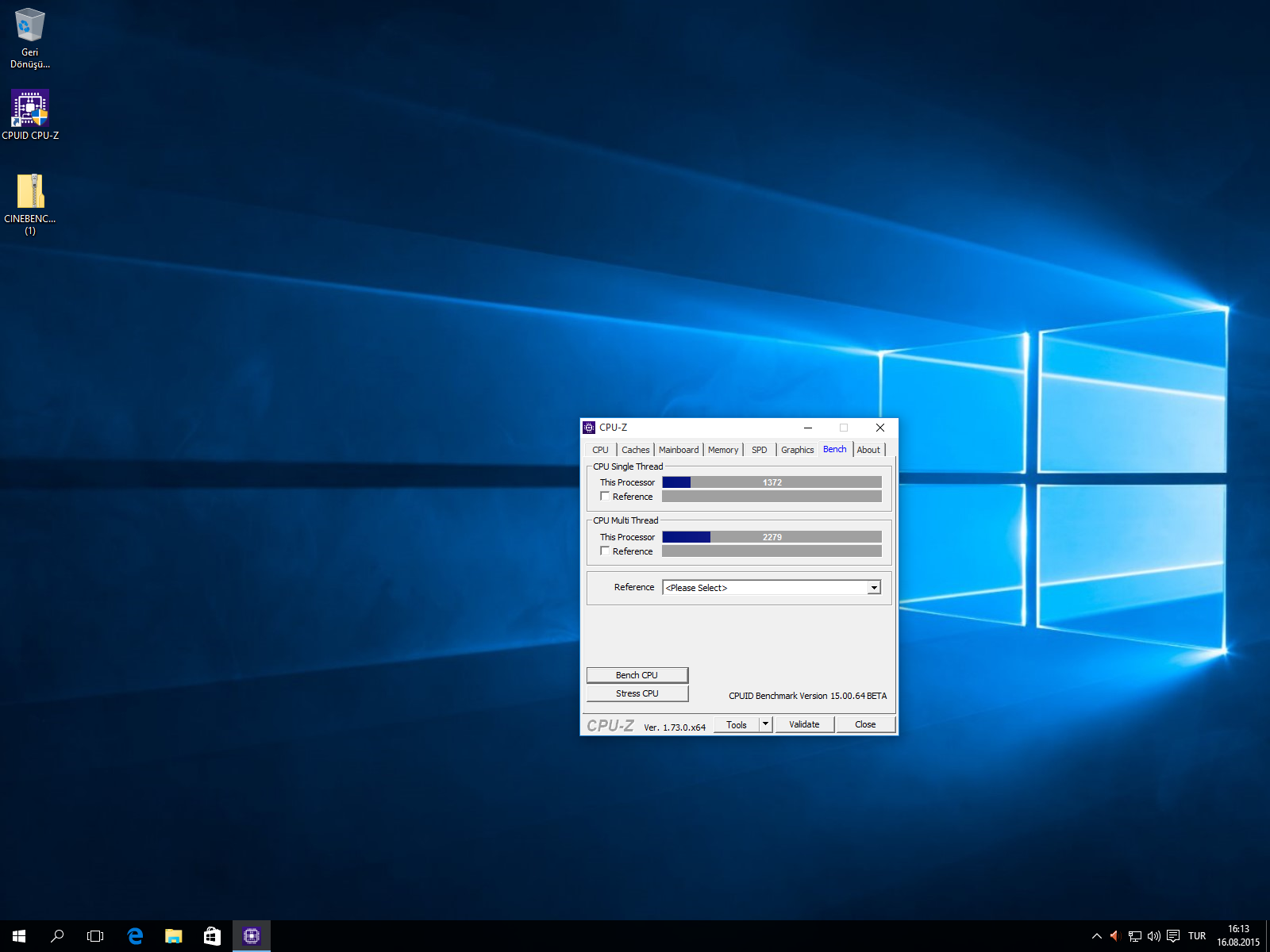The height and width of the screenshot is (952, 1270).
Task: Go to the Graphics tab
Action: (797, 450)
